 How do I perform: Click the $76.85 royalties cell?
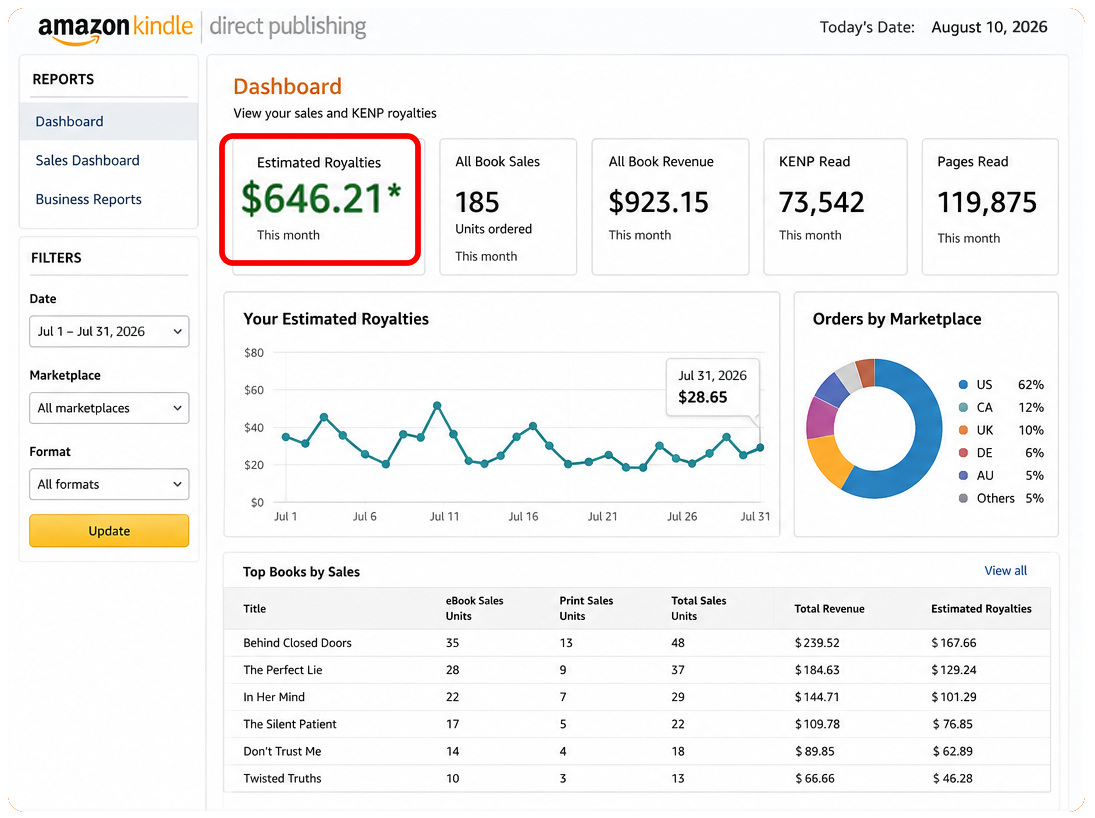click(953, 724)
